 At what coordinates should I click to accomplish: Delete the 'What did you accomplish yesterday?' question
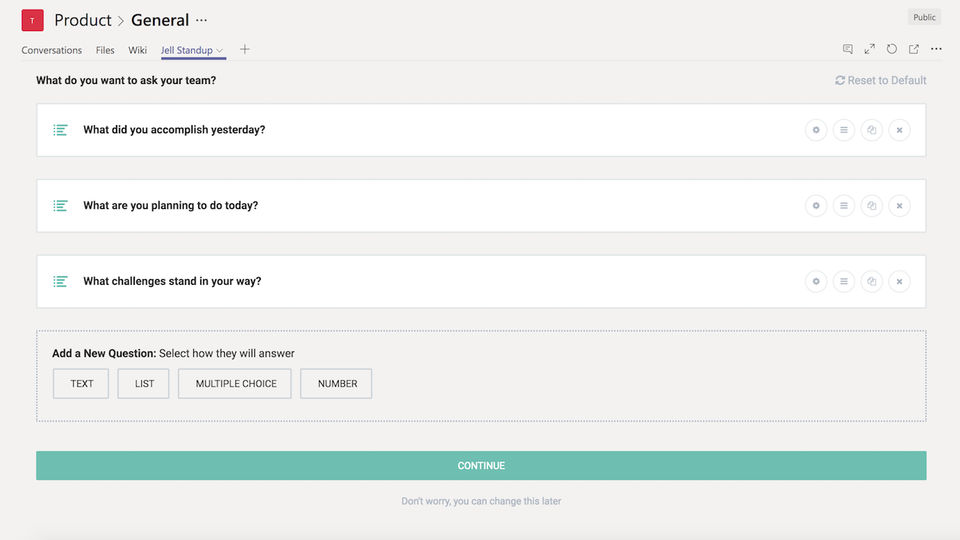(899, 130)
